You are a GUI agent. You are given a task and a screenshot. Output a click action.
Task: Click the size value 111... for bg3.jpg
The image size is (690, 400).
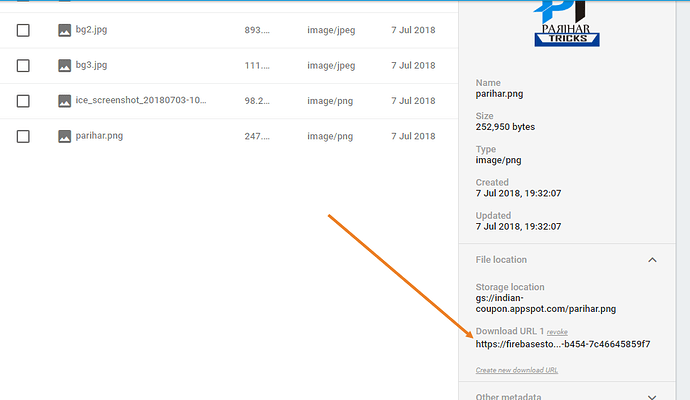[257, 66]
